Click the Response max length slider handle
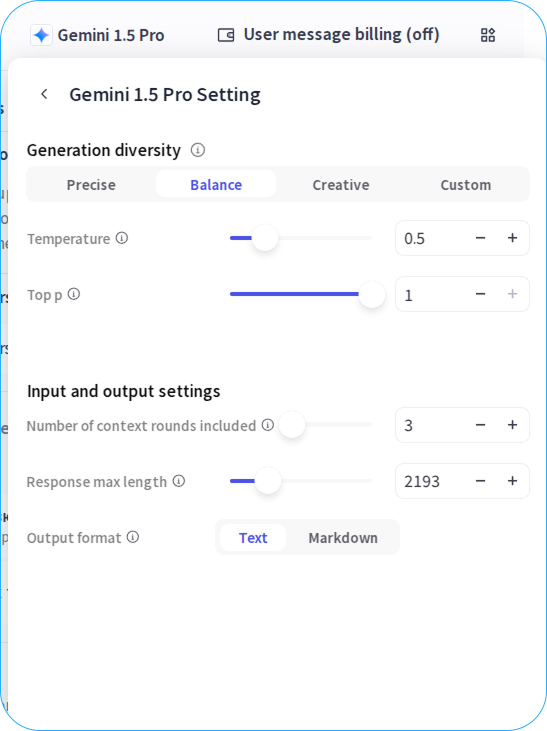 268,481
